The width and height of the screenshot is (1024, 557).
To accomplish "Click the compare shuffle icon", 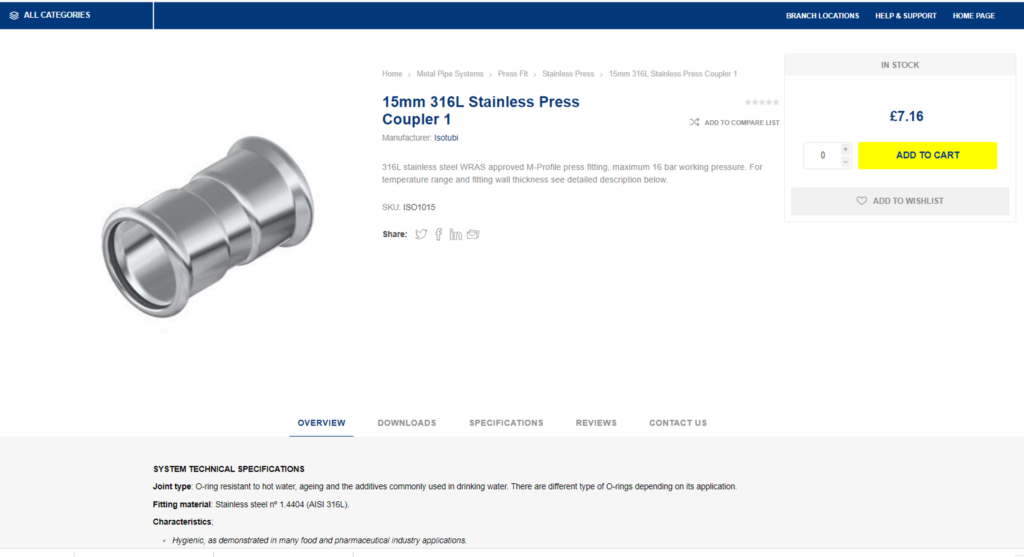I will (x=694, y=122).
